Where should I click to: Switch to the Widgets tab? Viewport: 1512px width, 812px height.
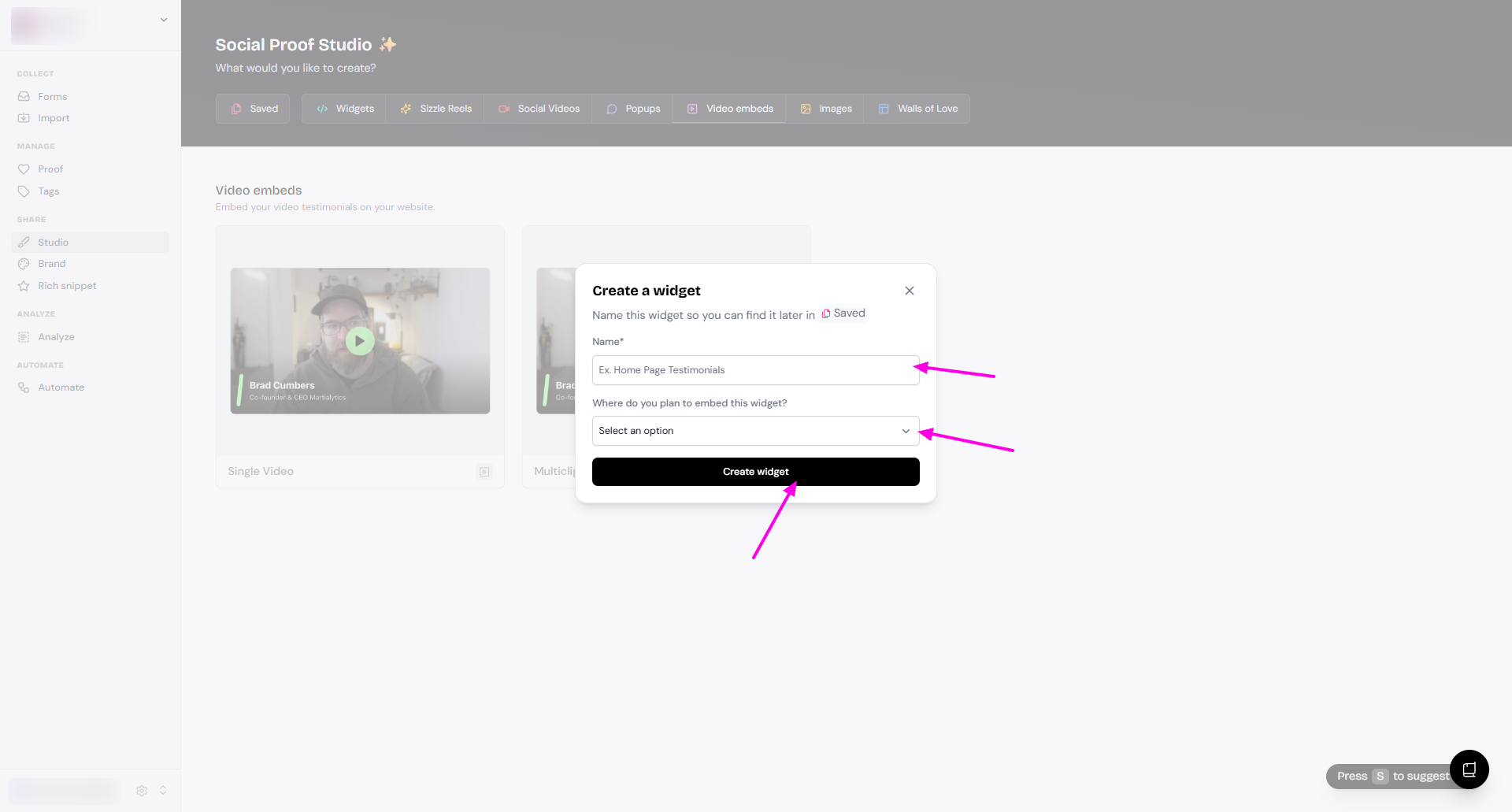345,109
